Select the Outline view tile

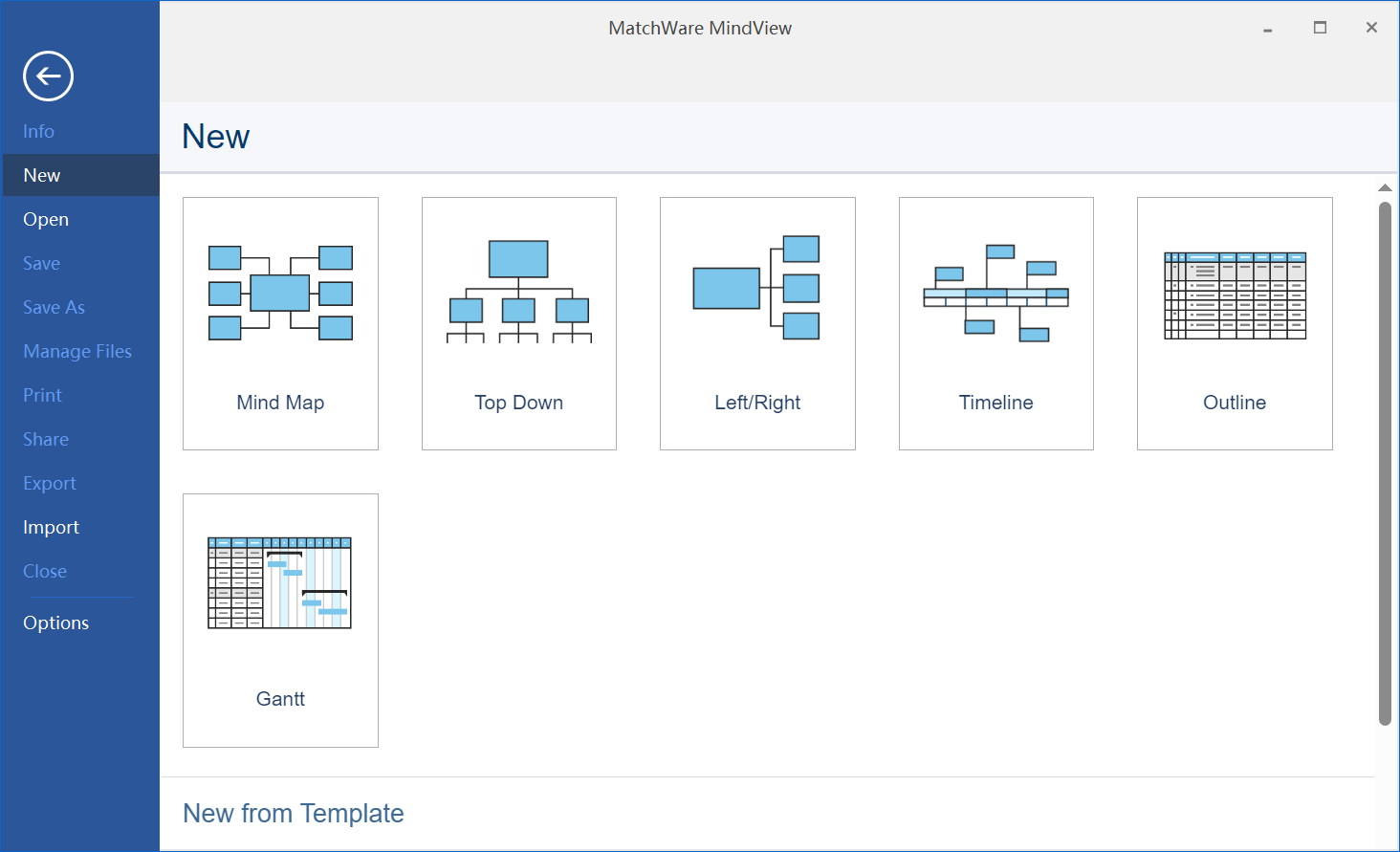(1235, 323)
